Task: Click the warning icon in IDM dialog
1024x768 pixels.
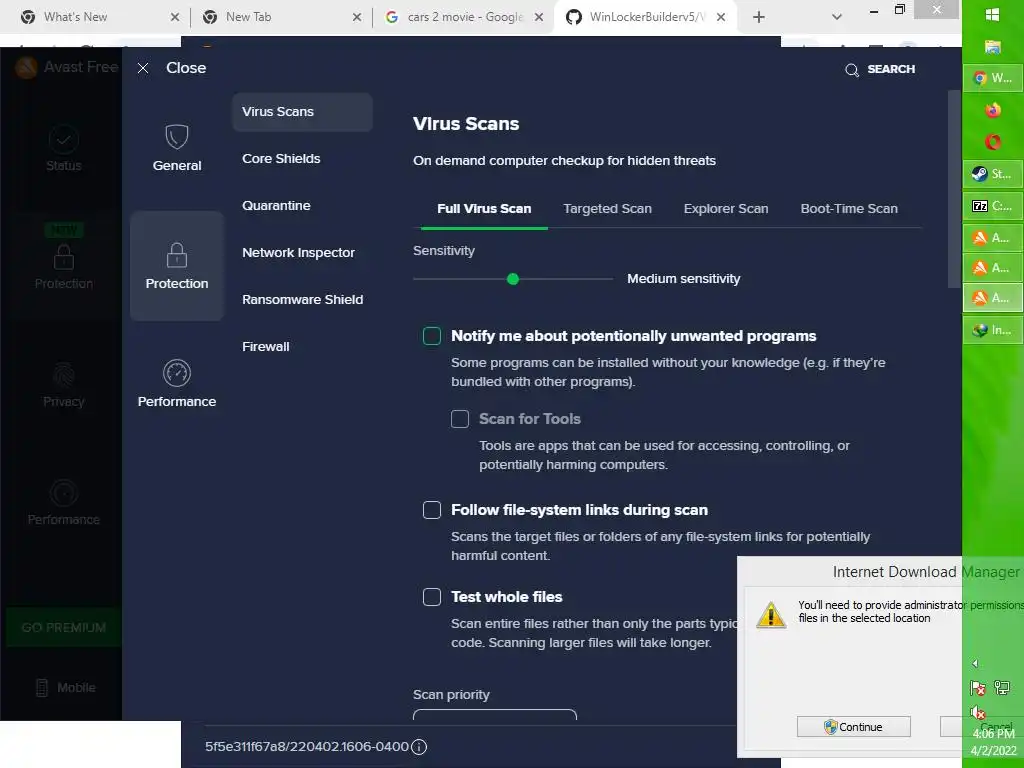Action: coord(771,615)
